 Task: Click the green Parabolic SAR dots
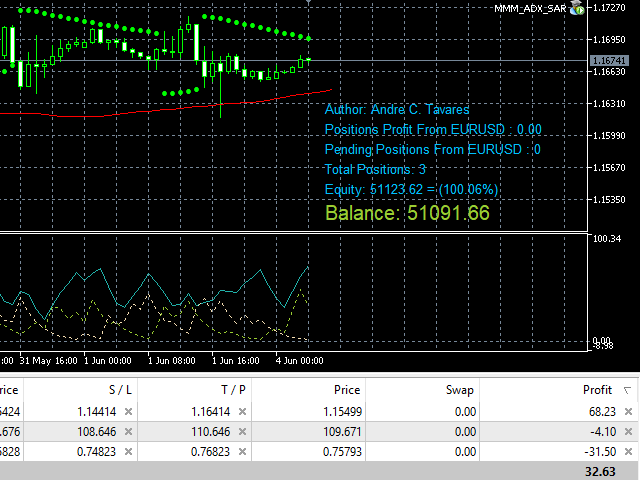250,25
